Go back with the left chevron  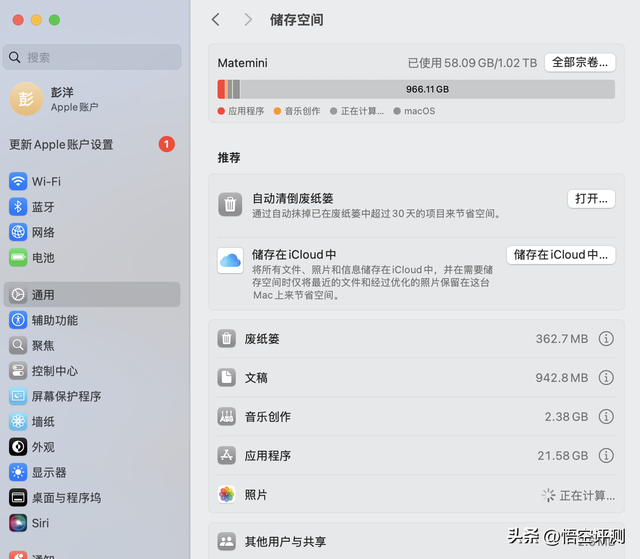216,20
